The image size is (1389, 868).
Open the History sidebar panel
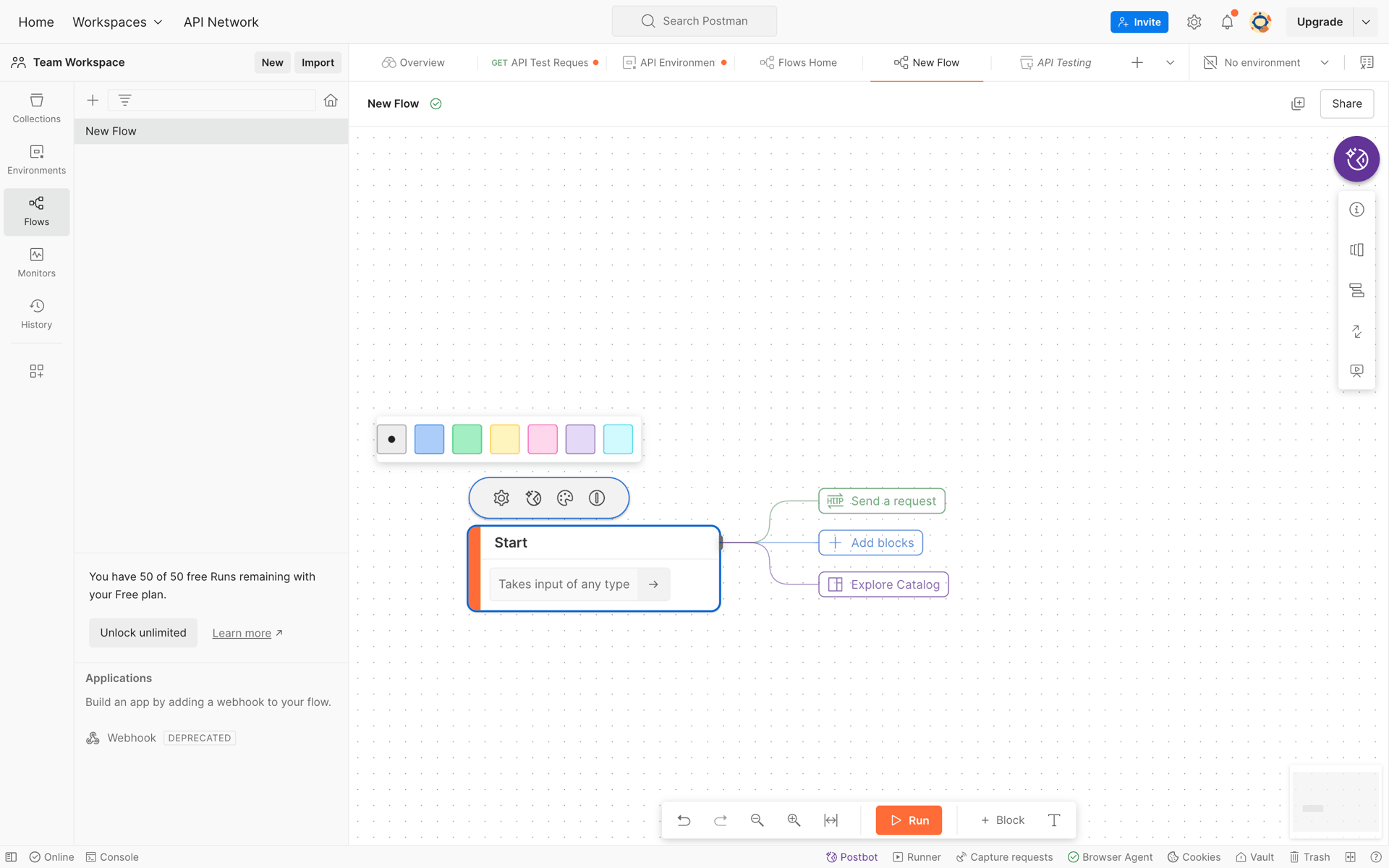click(36, 314)
